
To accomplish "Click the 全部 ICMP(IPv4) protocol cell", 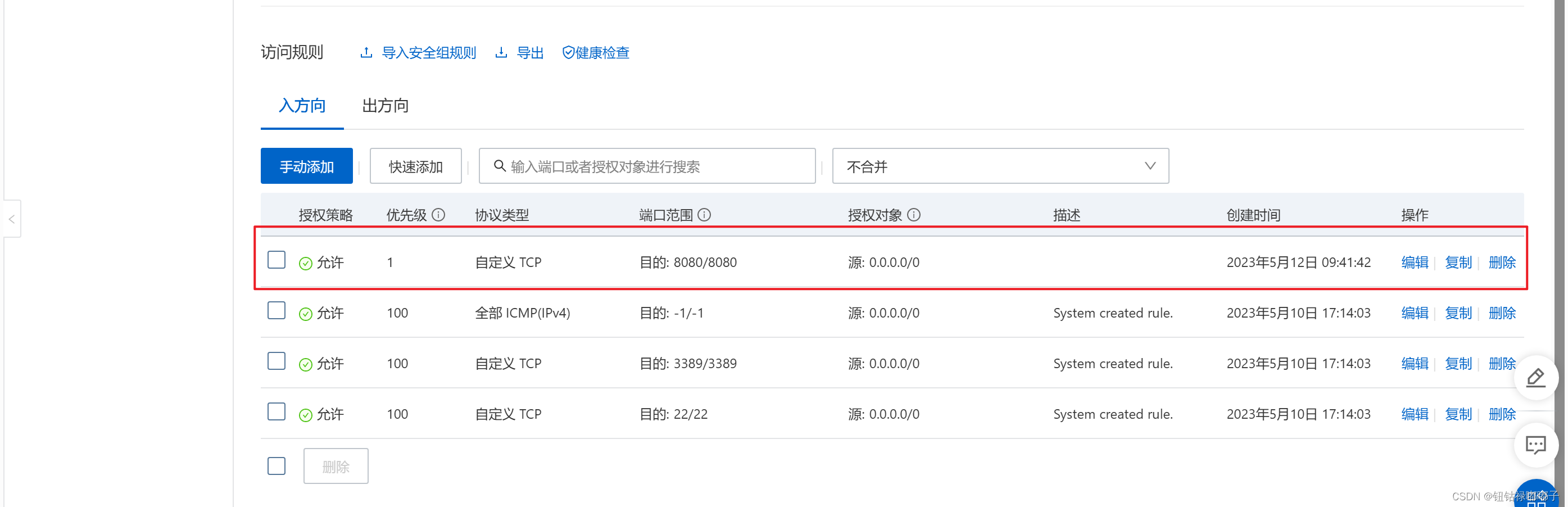I will pyautogui.click(x=522, y=313).
